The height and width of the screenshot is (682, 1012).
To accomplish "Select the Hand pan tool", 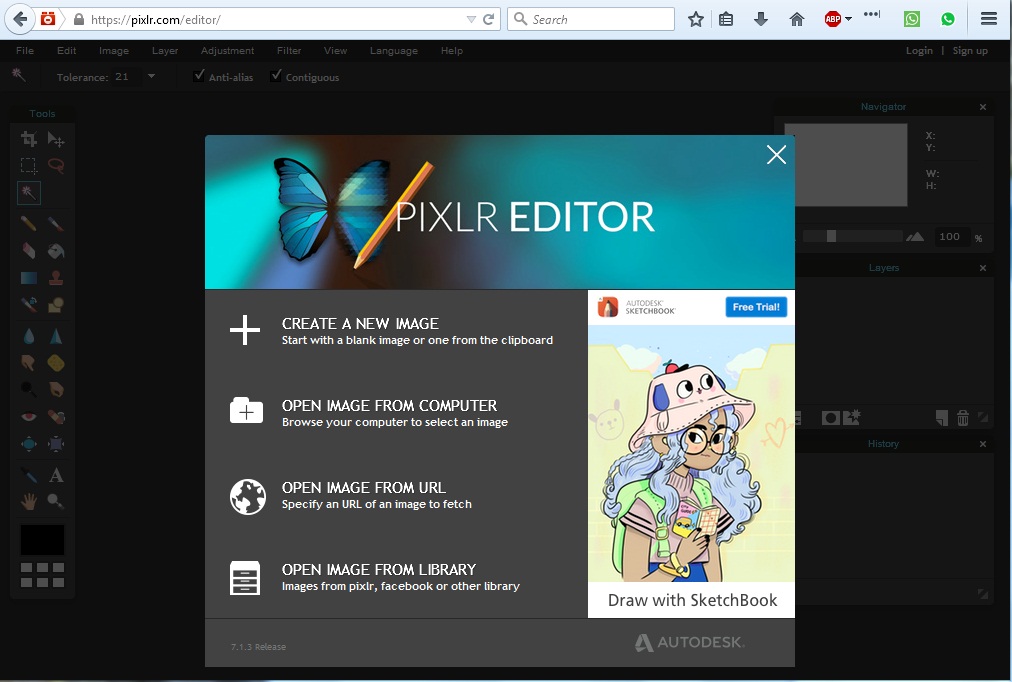I will click(x=28, y=501).
